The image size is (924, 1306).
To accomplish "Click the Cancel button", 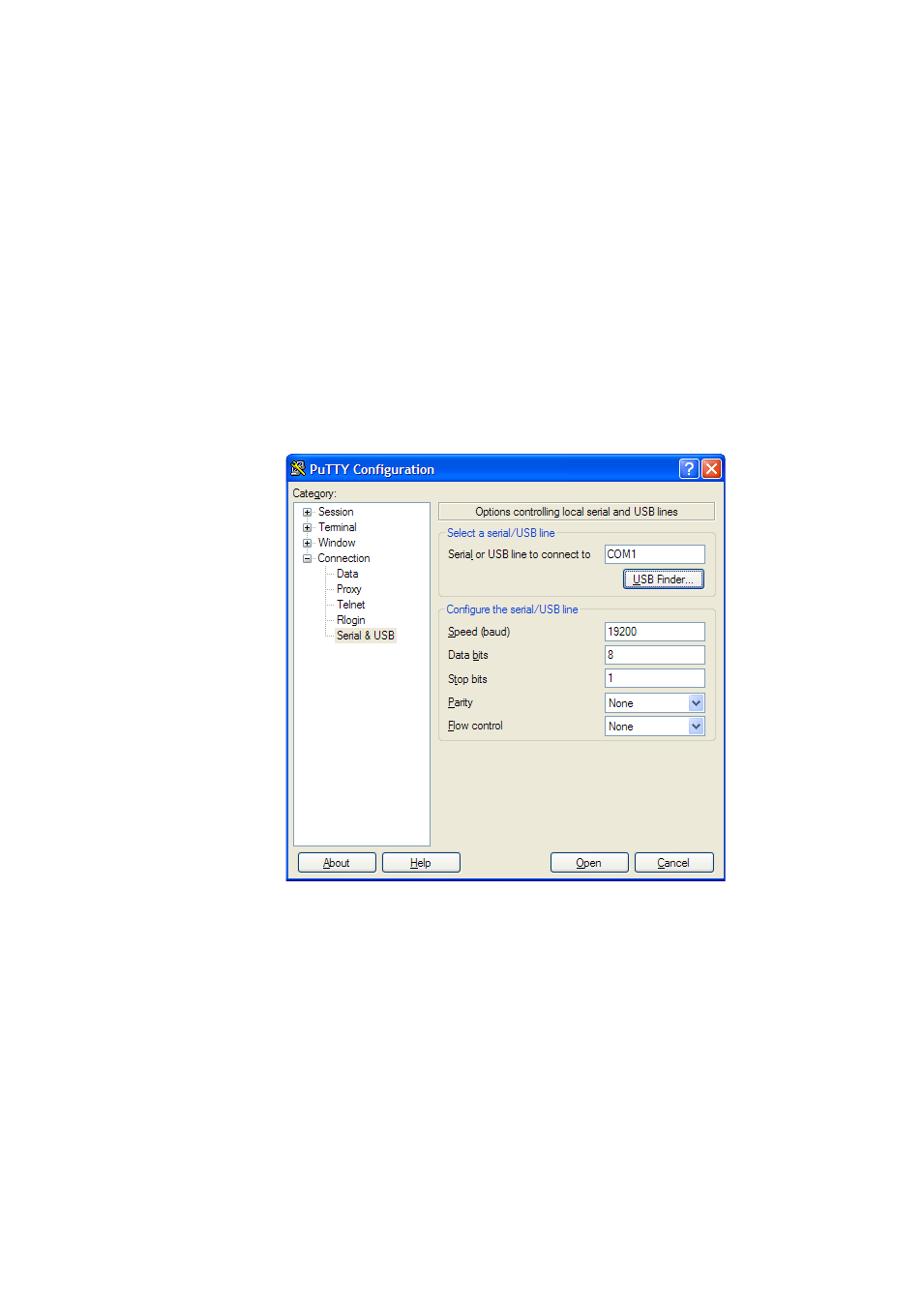I will (673, 863).
